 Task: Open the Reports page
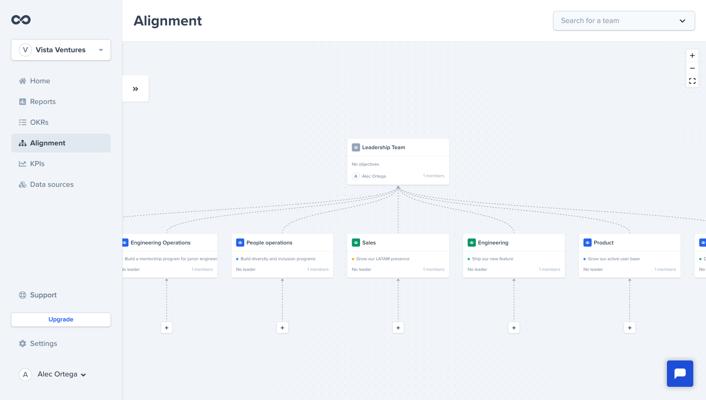(42, 102)
